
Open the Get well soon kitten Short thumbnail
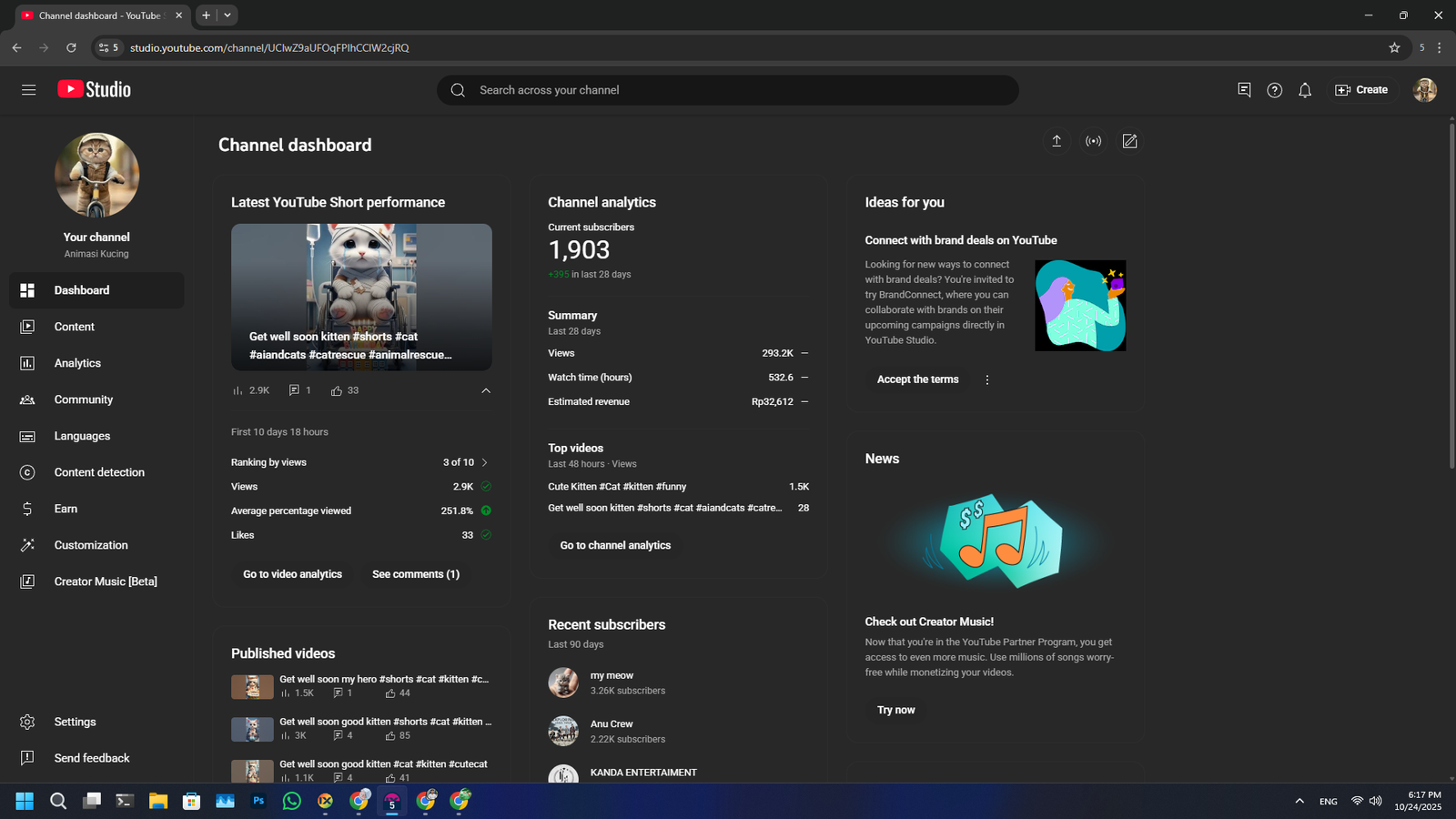point(361,297)
